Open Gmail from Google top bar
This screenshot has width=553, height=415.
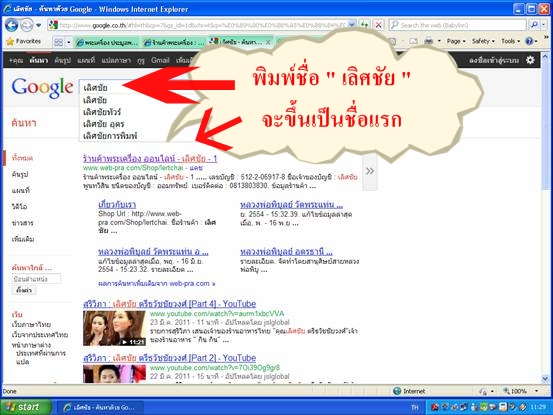click(160, 60)
